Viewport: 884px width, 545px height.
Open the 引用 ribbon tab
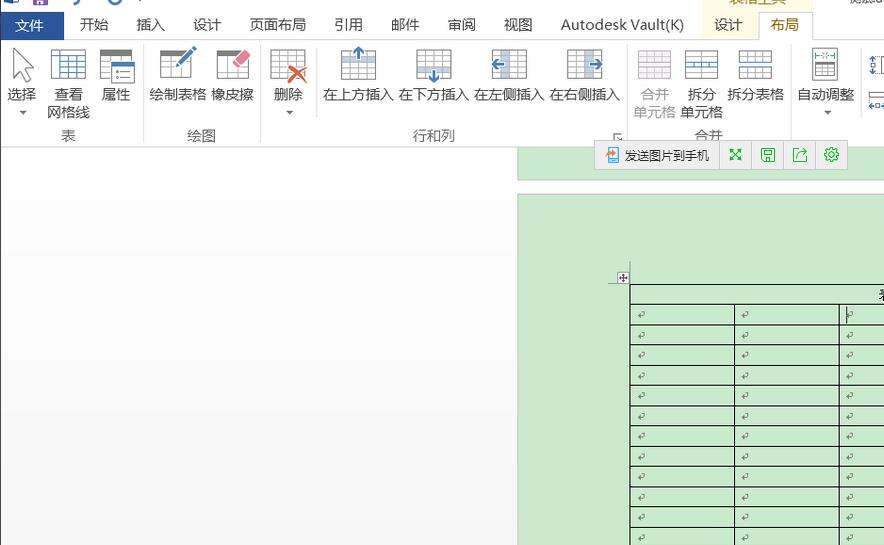click(x=348, y=25)
